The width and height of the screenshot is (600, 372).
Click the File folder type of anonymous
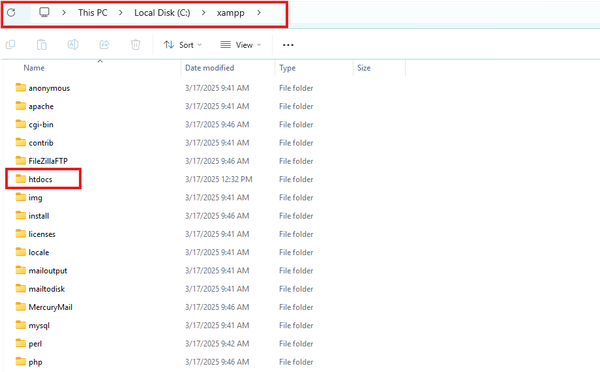coord(296,88)
